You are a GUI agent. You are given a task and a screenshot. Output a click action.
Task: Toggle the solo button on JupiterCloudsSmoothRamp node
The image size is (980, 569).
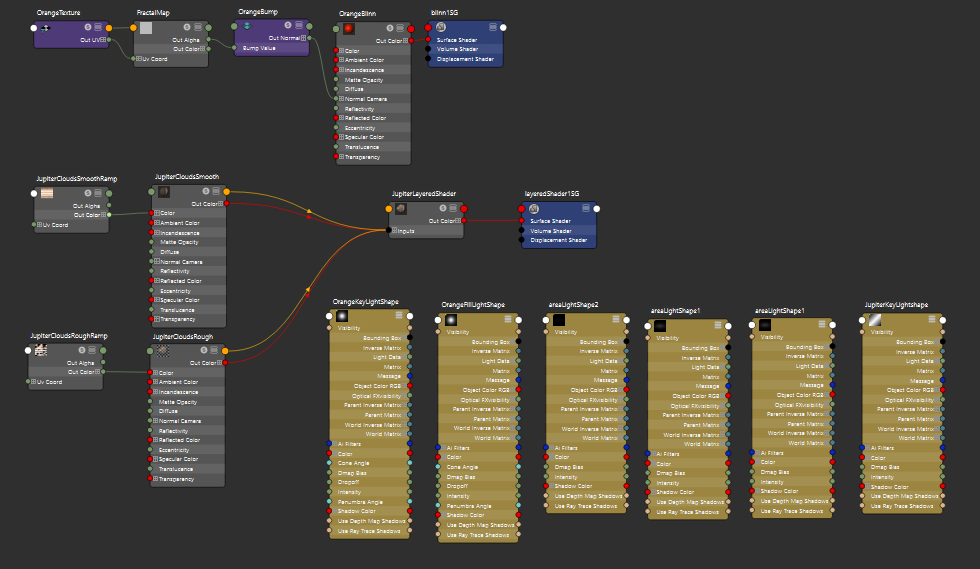pyautogui.click(x=88, y=193)
